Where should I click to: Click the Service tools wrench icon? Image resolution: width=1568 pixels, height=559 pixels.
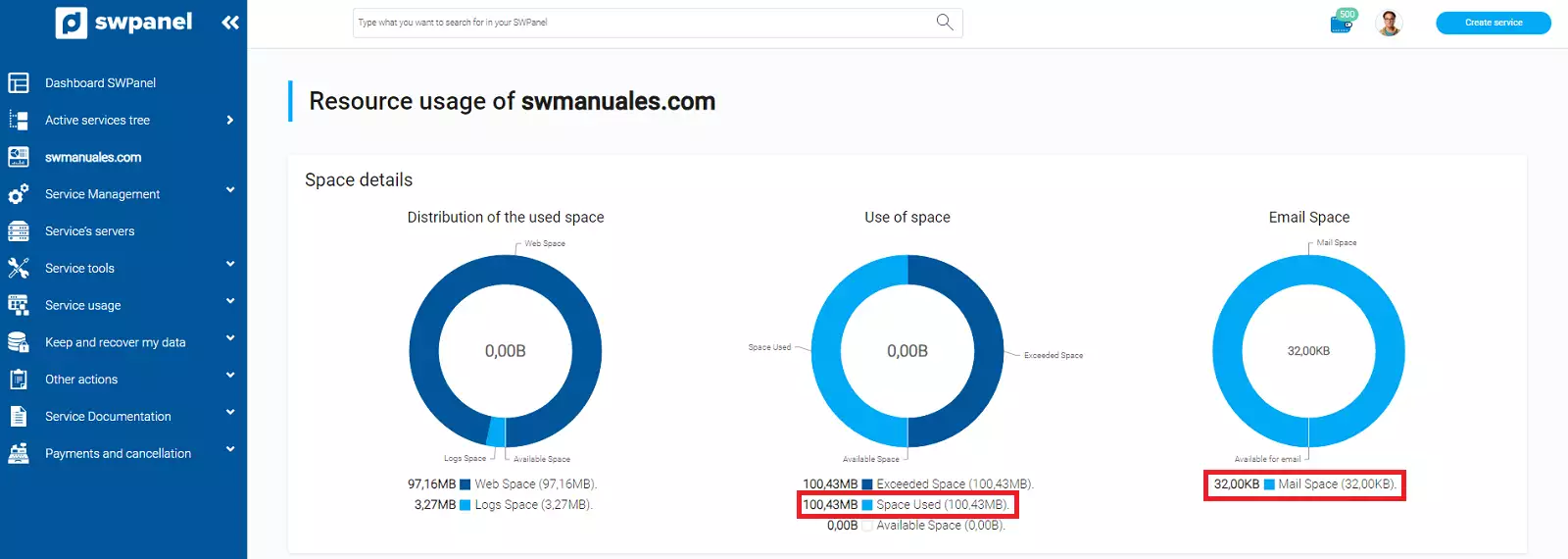(x=19, y=268)
